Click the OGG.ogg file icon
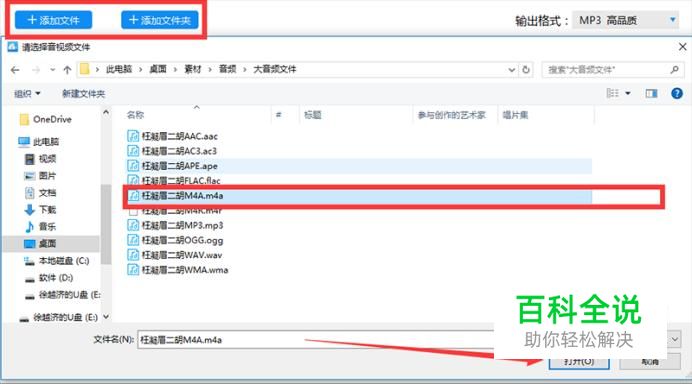The image size is (692, 384). coord(133,240)
